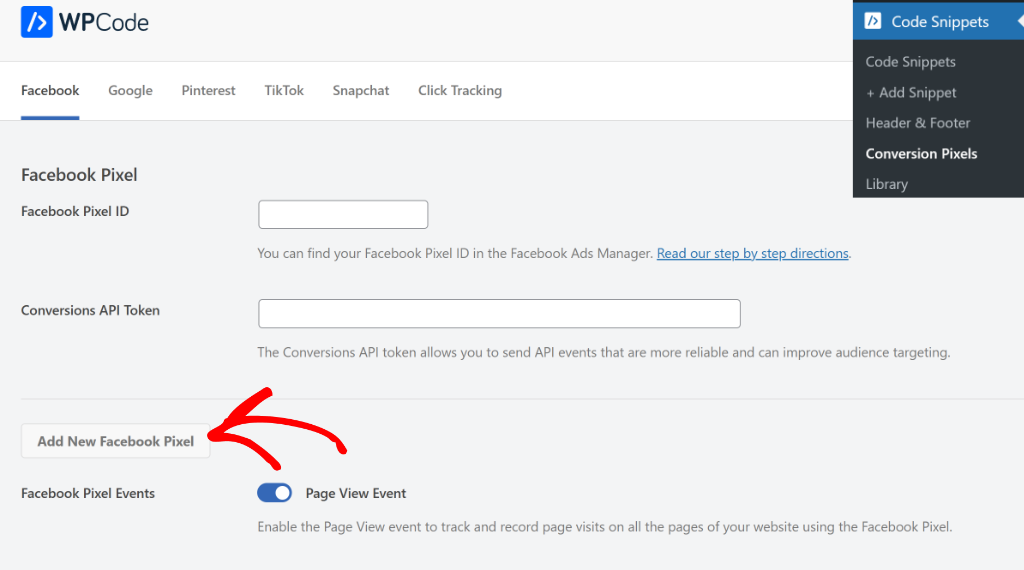Collapse arrow beside Code Snippets header
1024x570 pixels.
[1019, 21]
